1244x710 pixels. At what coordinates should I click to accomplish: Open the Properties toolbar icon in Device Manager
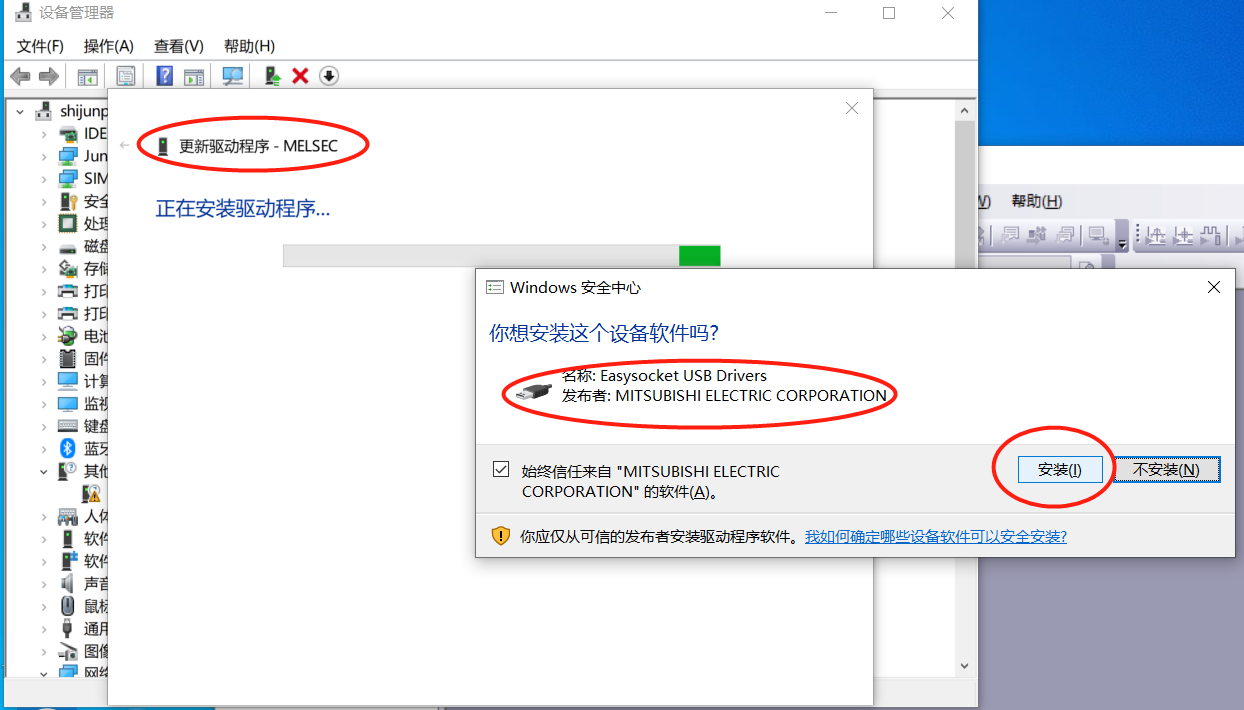pyautogui.click(x=126, y=76)
